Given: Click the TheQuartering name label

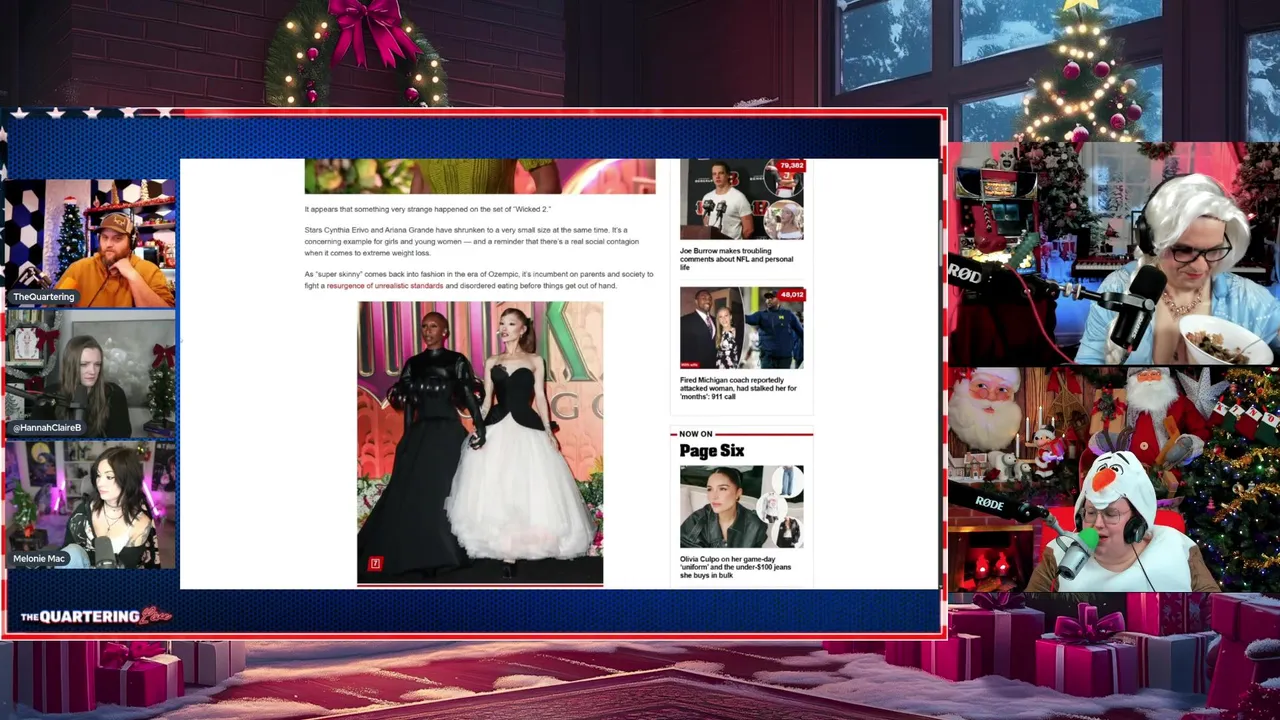Looking at the screenshot, I should (x=43, y=297).
